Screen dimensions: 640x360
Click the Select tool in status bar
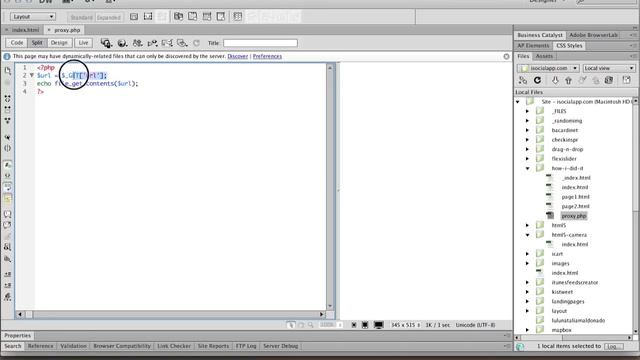coord(291,325)
